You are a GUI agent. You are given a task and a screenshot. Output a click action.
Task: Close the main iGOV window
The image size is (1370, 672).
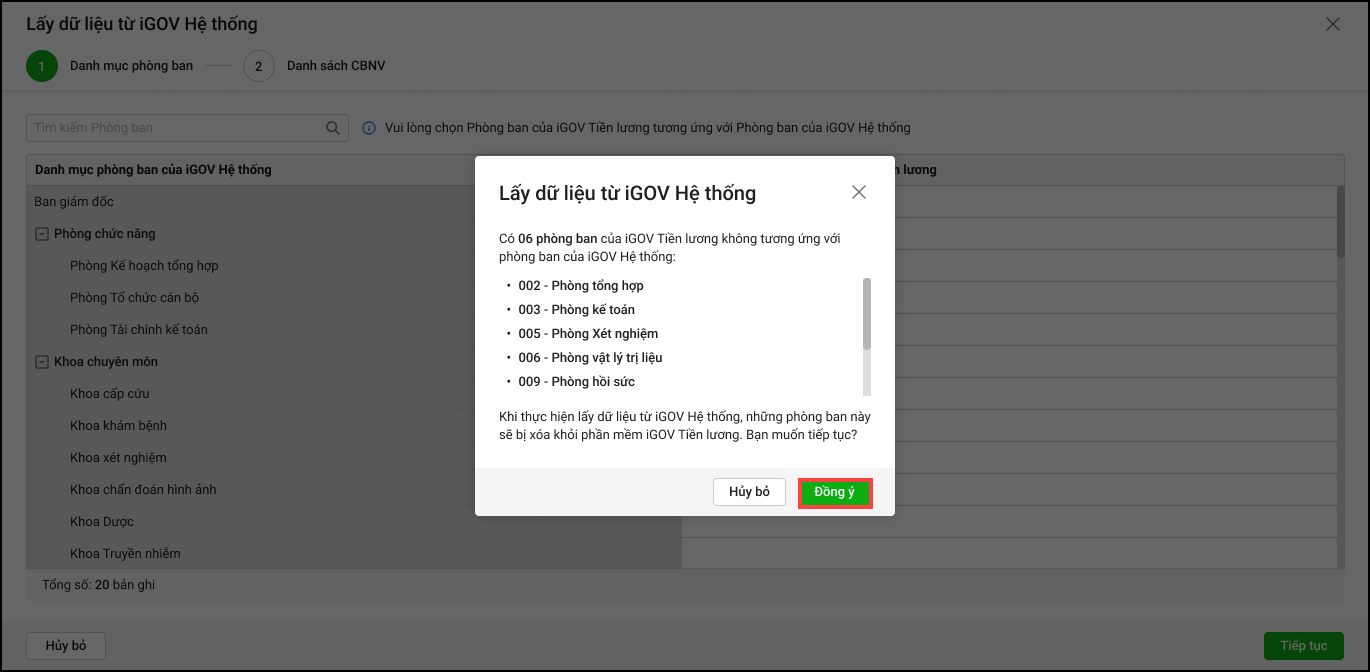click(x=1332, y=24)
